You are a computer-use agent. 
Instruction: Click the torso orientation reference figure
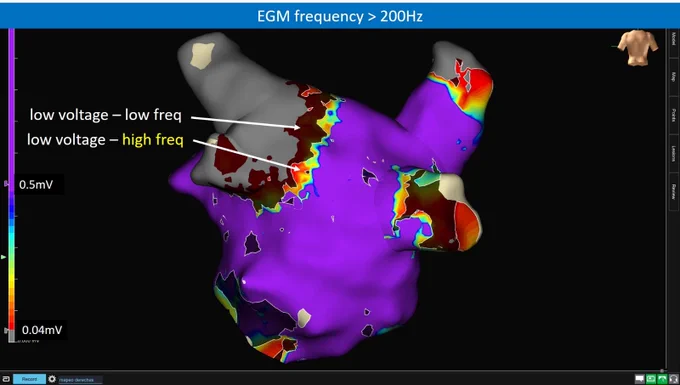pos(638,48)
